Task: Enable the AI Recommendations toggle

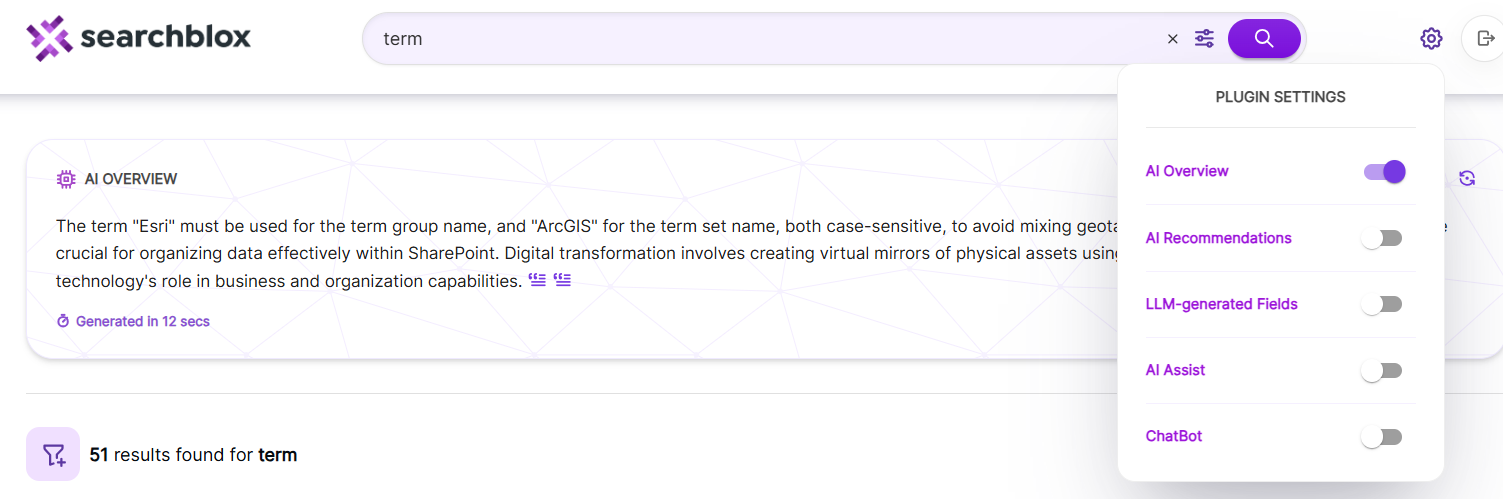Action: (x=1382, y=238)
